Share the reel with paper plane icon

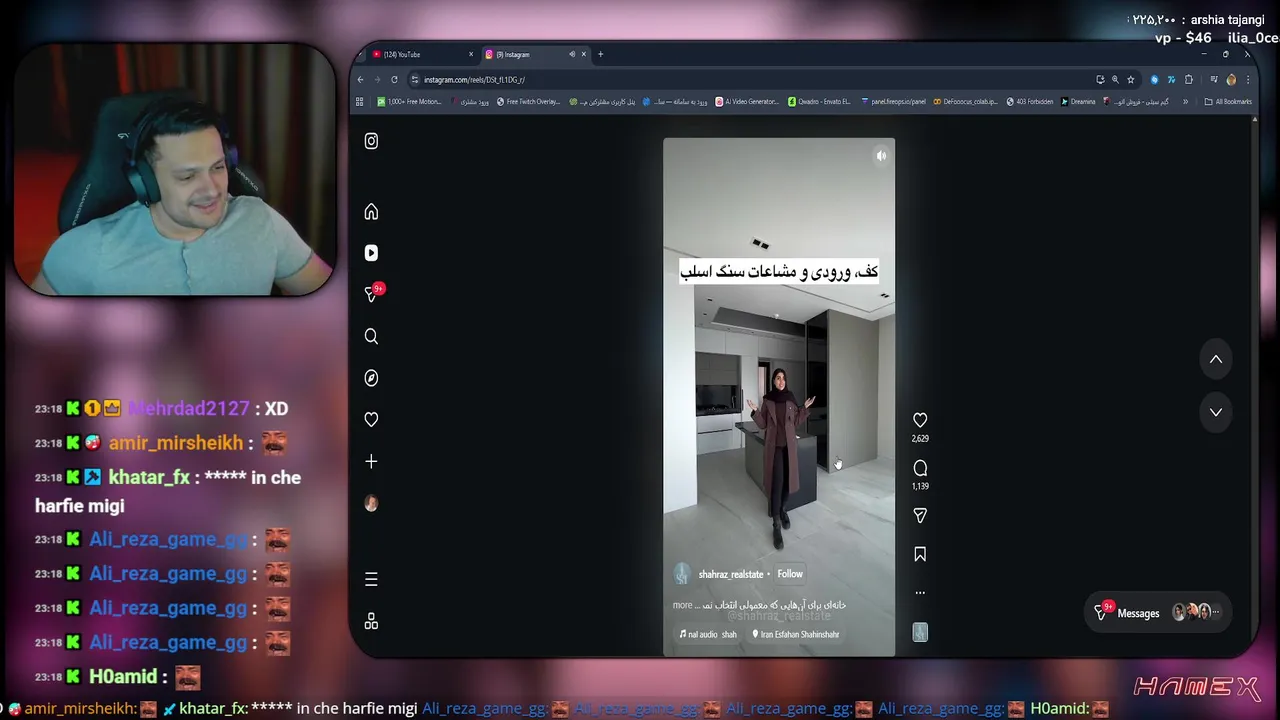pos(920,515)
